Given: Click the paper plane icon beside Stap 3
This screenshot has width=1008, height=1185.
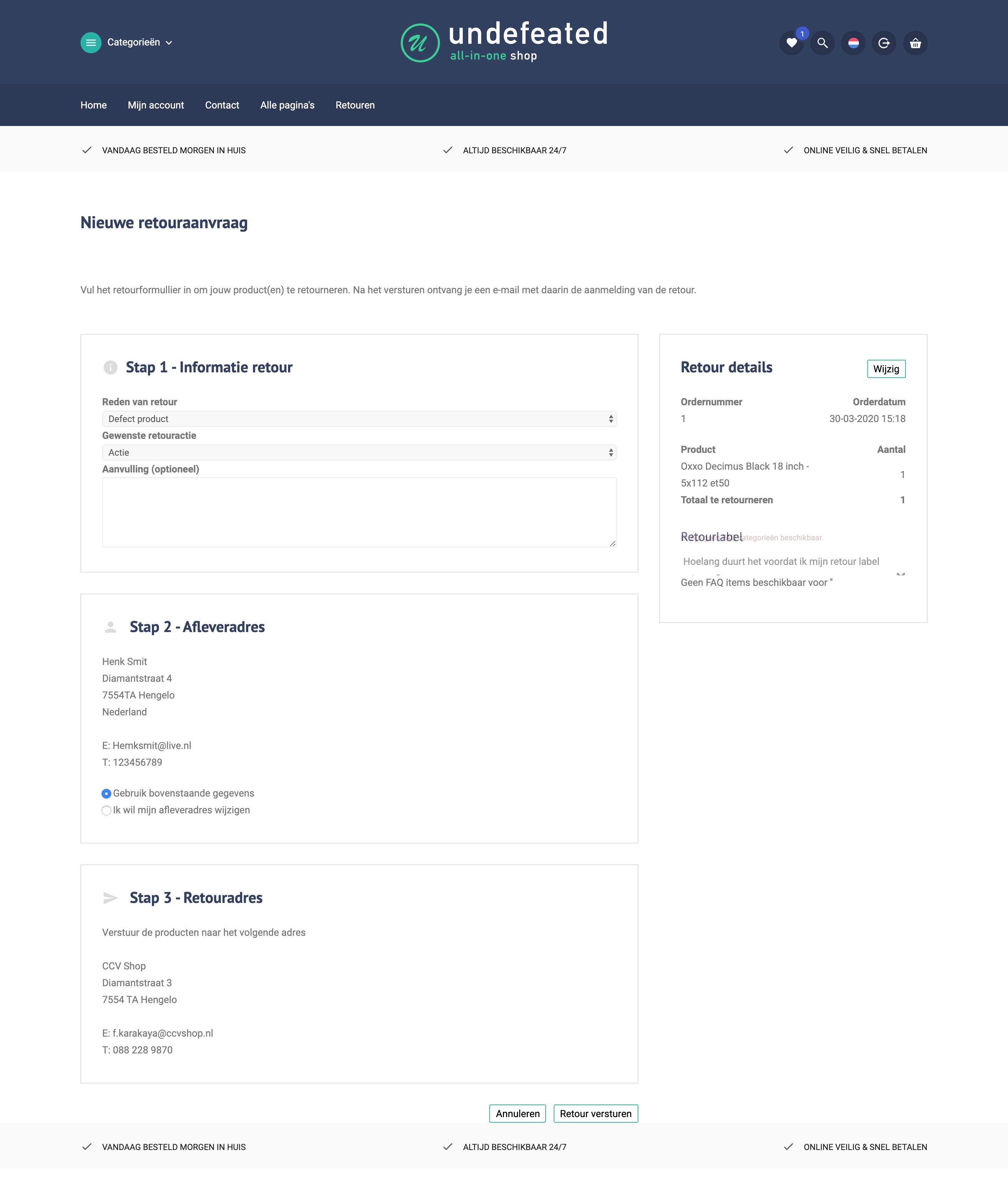Looking at the screenshot, I should point(110,898).
